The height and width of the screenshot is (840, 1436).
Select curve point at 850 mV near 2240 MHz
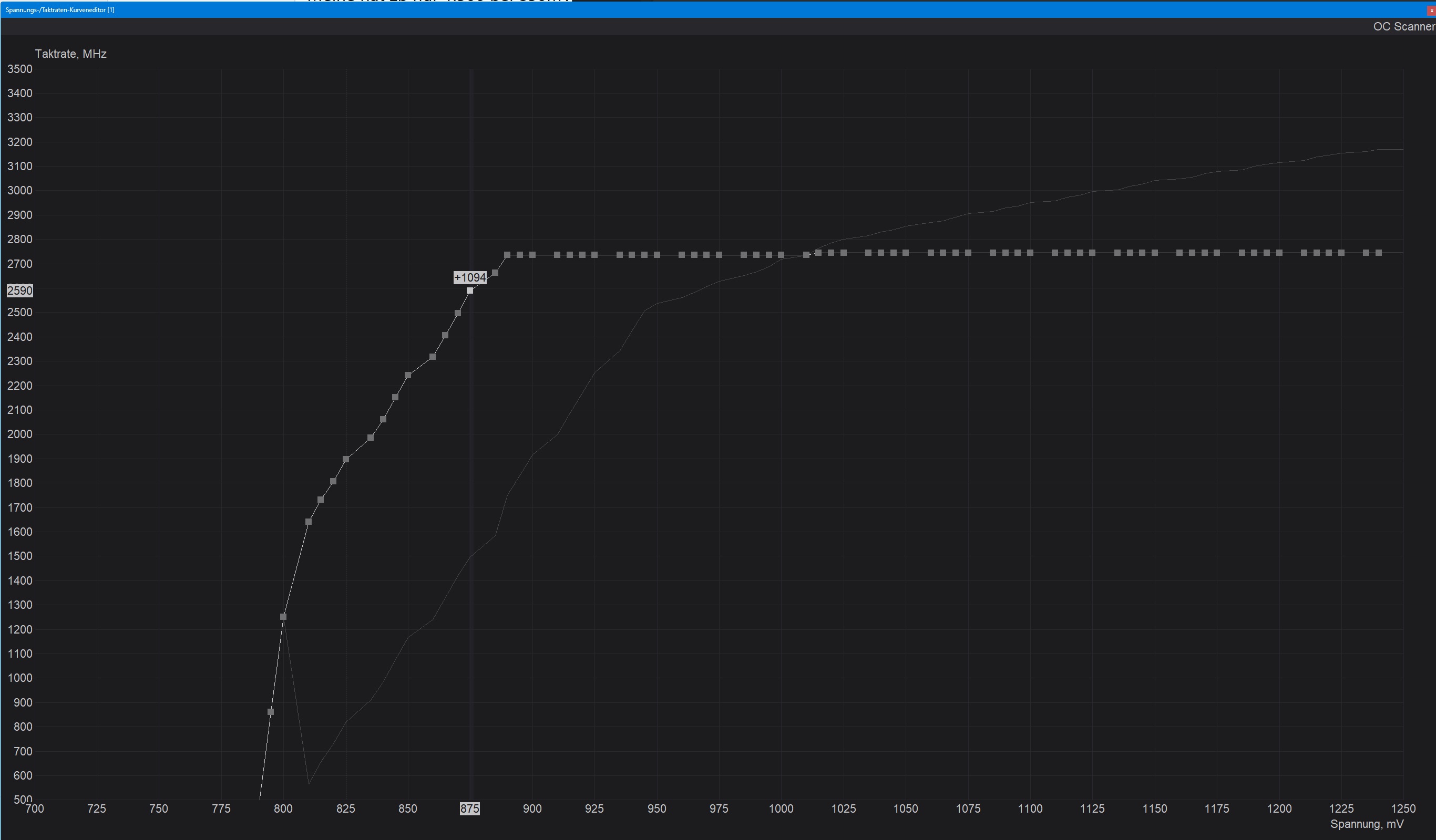408,375
